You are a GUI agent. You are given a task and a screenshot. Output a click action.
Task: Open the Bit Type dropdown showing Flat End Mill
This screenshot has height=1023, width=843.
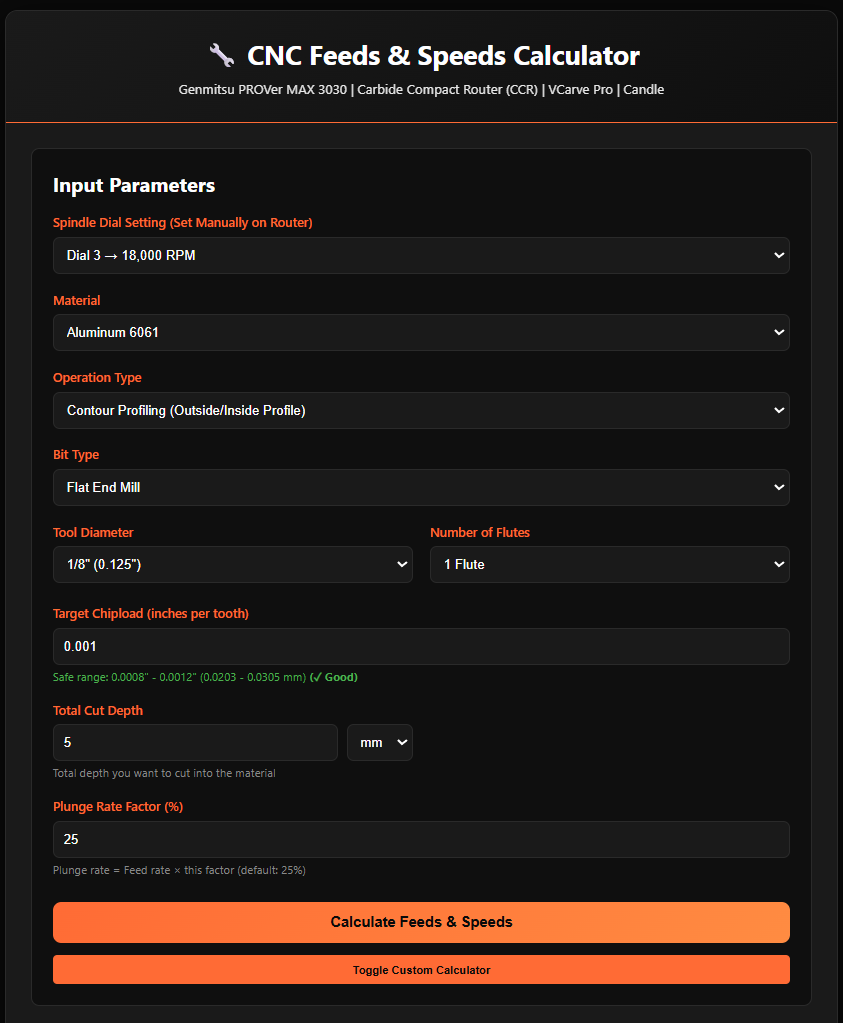[420, 487]
